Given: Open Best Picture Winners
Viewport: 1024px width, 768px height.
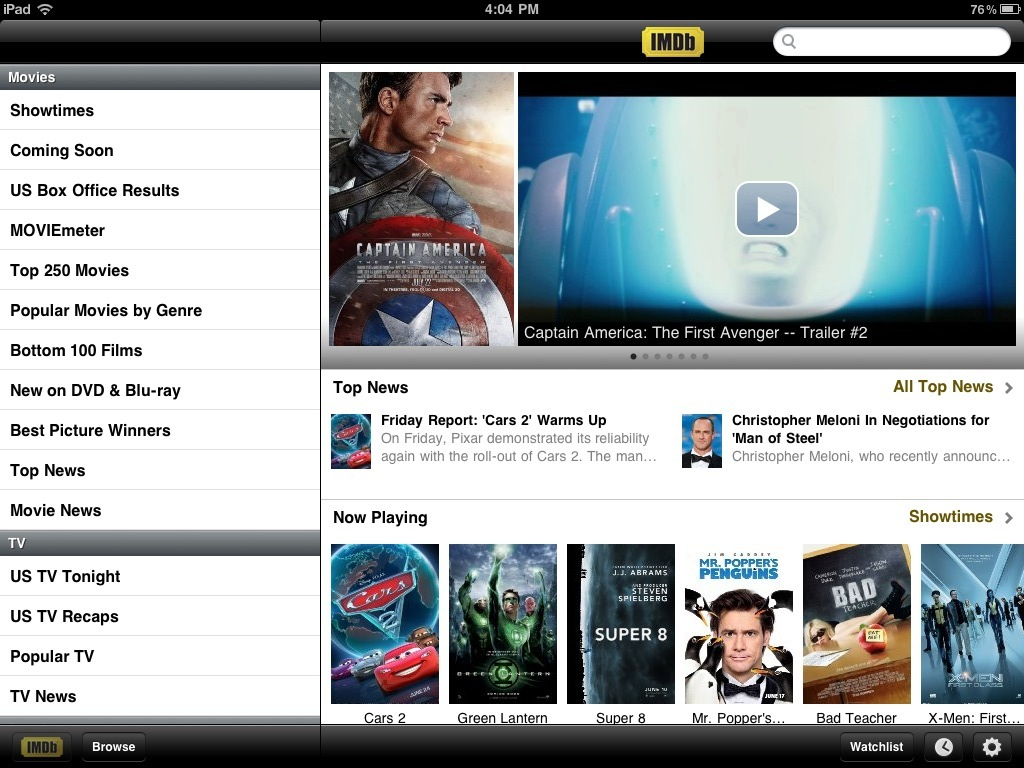Looking at the screenshot, I should point(160,430).
